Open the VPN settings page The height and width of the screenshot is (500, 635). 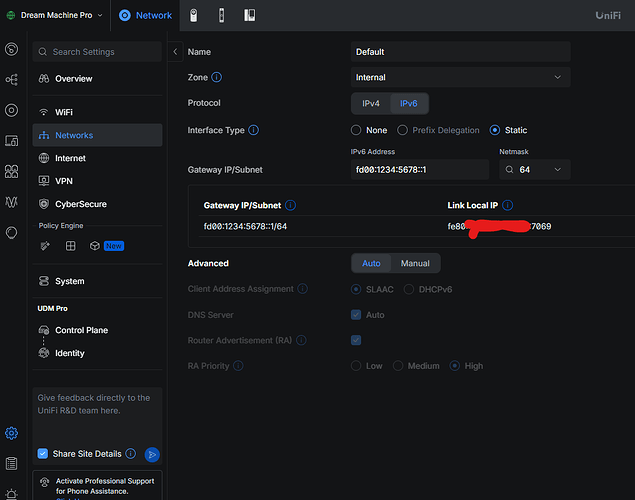point(63,181)
